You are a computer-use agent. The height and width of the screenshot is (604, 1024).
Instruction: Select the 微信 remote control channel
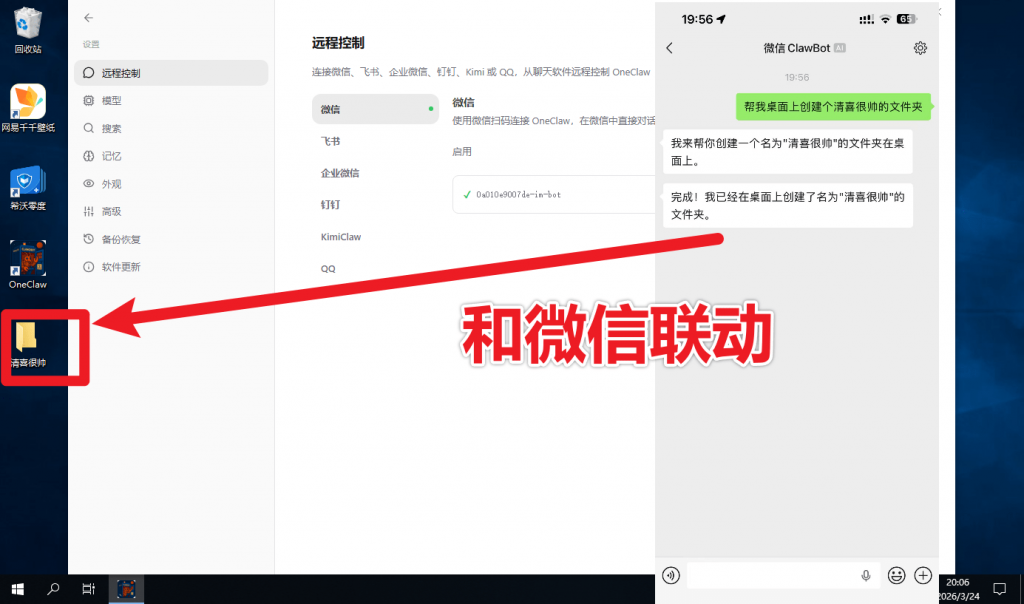pyautogui.click(x=375, y=110)
